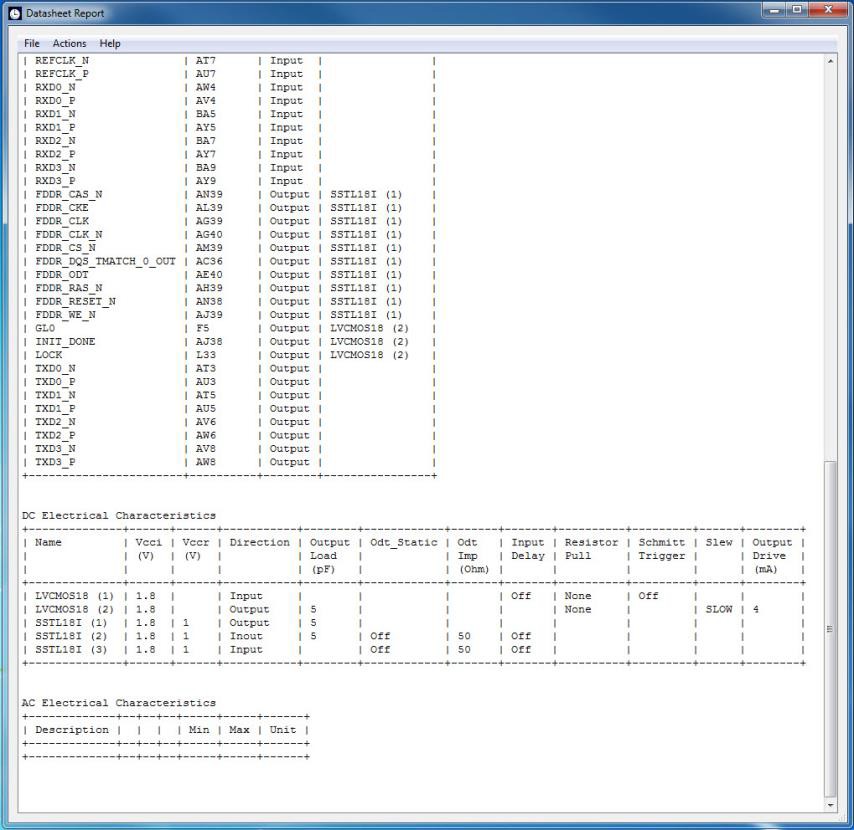
Task: Click the AC Electrical Characteristics heading
Action: pos(119,703)
